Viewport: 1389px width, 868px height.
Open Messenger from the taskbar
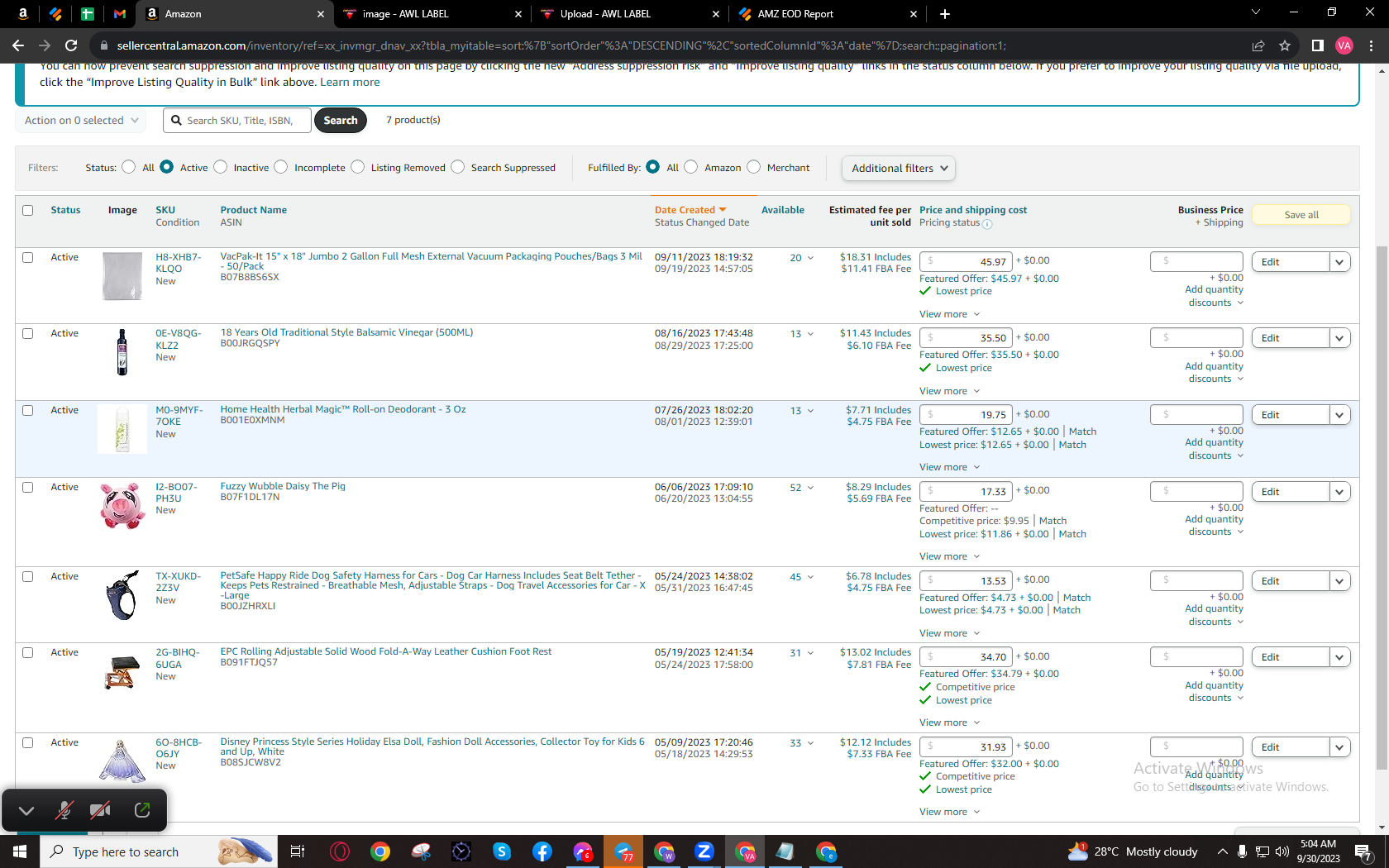(x=583, y=851)
